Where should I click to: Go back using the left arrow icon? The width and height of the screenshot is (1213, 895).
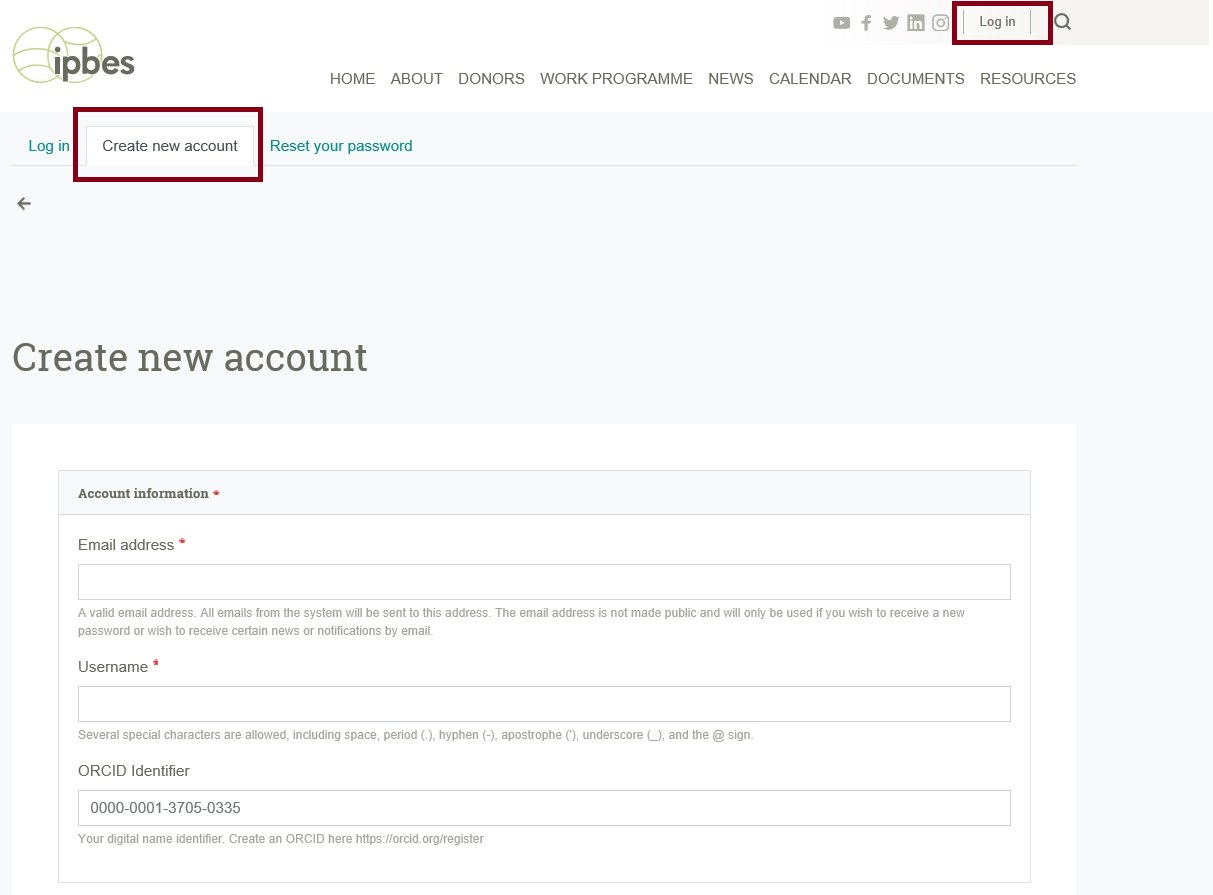tap(24, 204)
